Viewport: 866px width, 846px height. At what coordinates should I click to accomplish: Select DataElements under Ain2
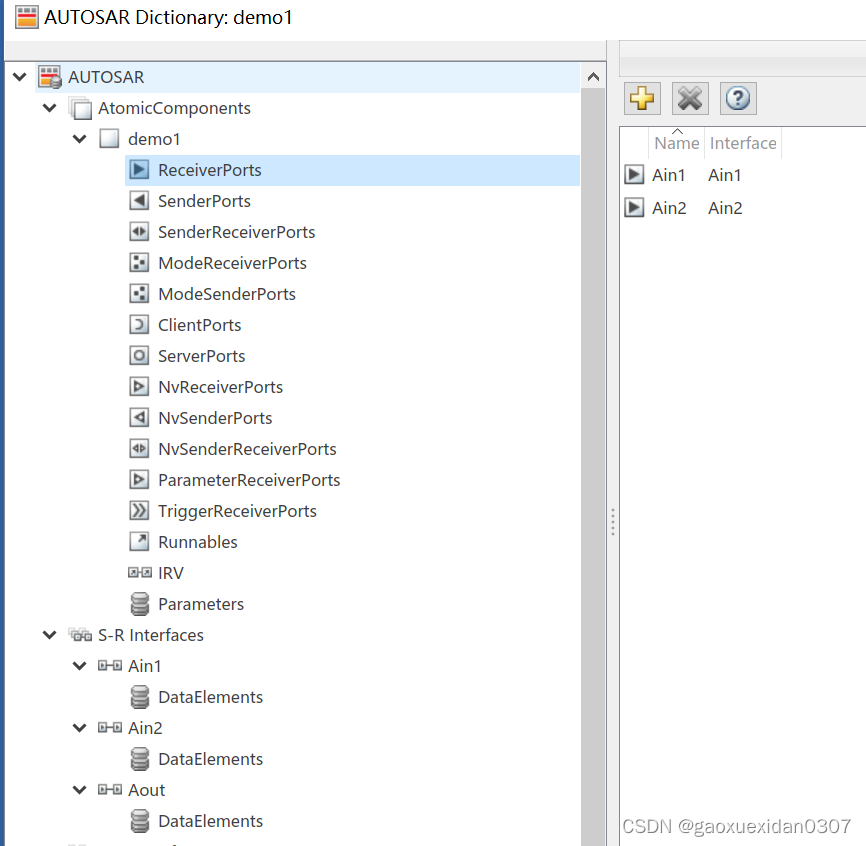[x=210, y=759]
